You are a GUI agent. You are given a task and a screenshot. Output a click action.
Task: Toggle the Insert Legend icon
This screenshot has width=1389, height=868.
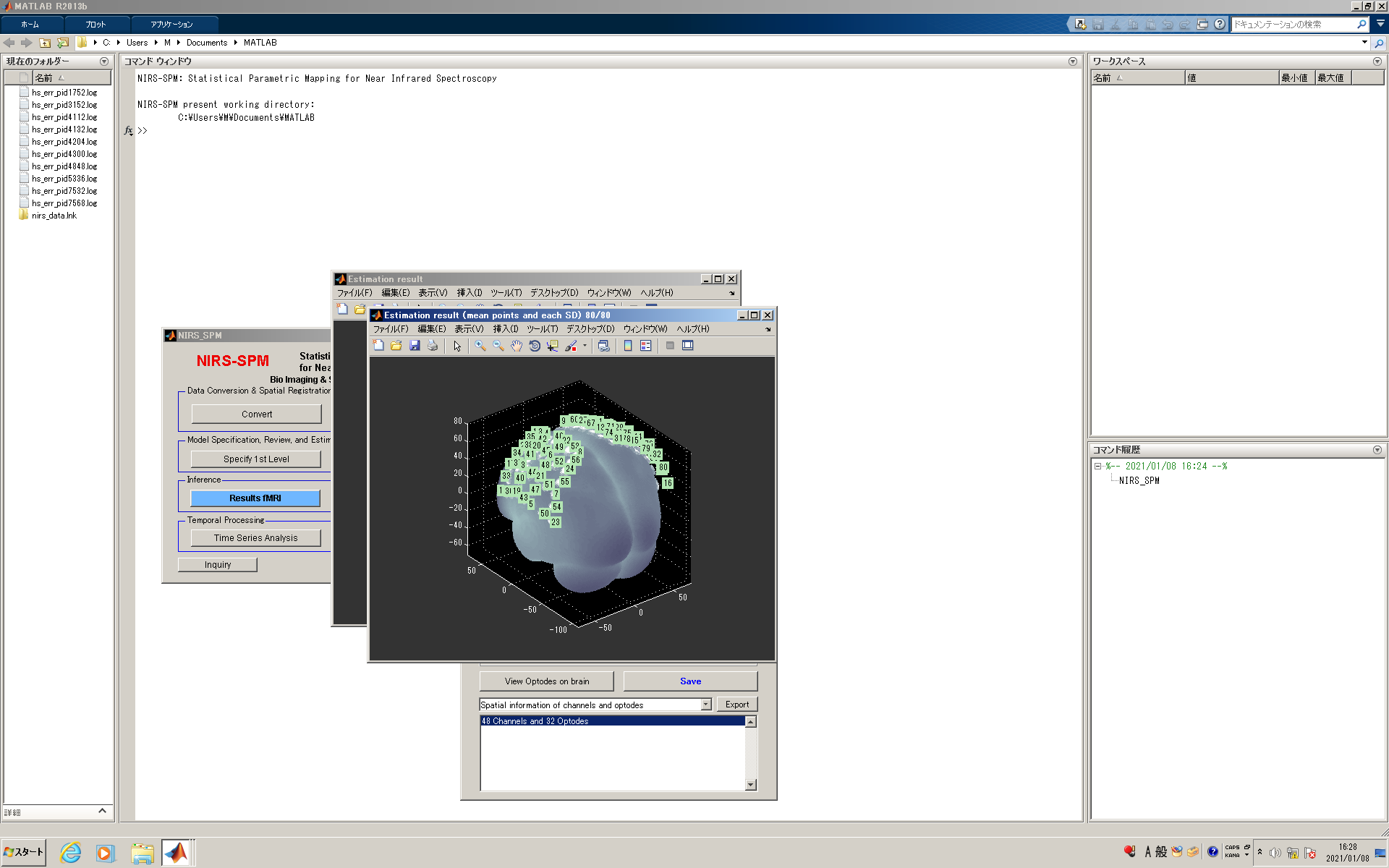point(646,346)
